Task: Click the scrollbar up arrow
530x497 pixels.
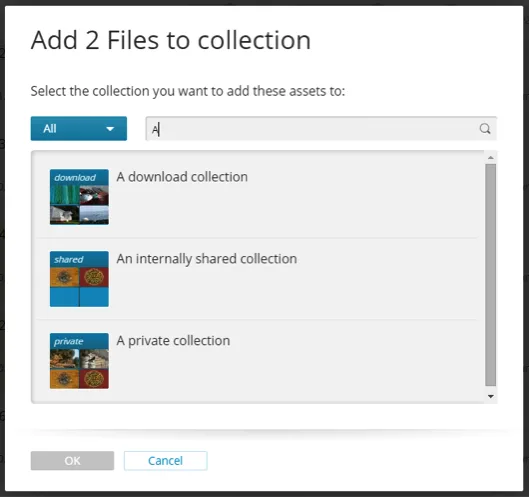Action: coord(491,158)
